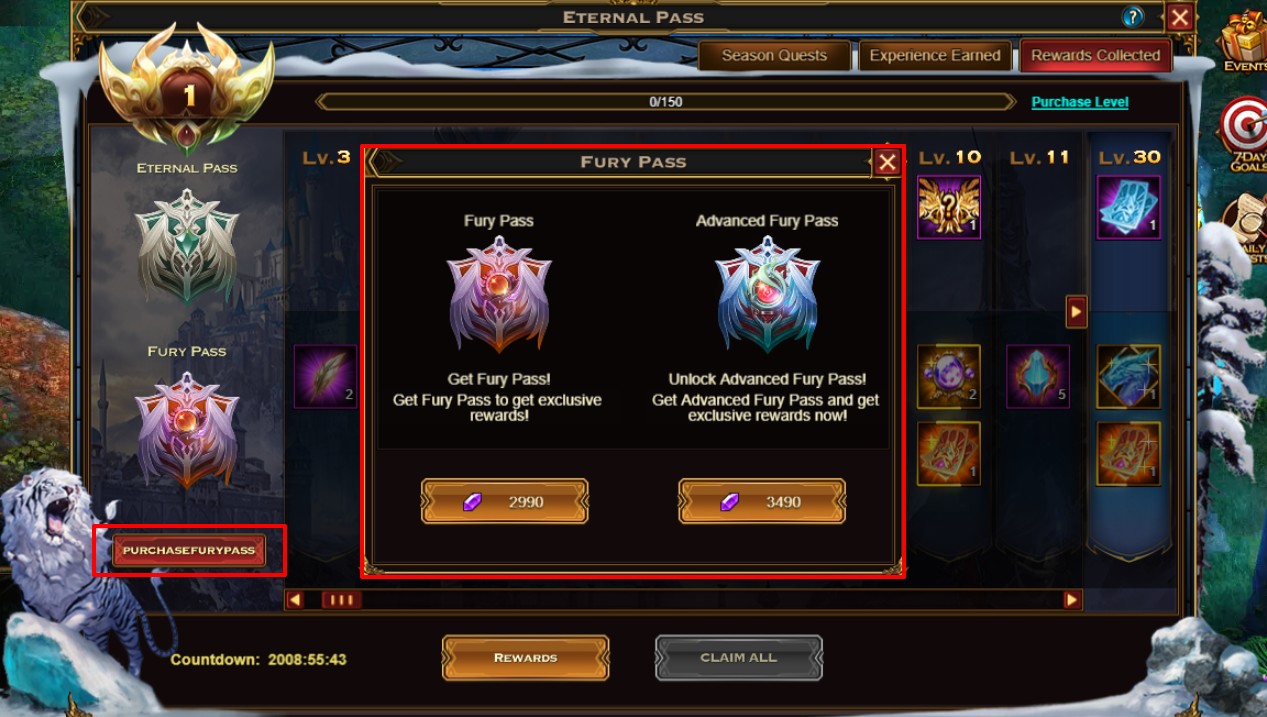Click the Advanced Fury Pass emblem
Screen dimensions: 1267x717
[x=767, y=294]
